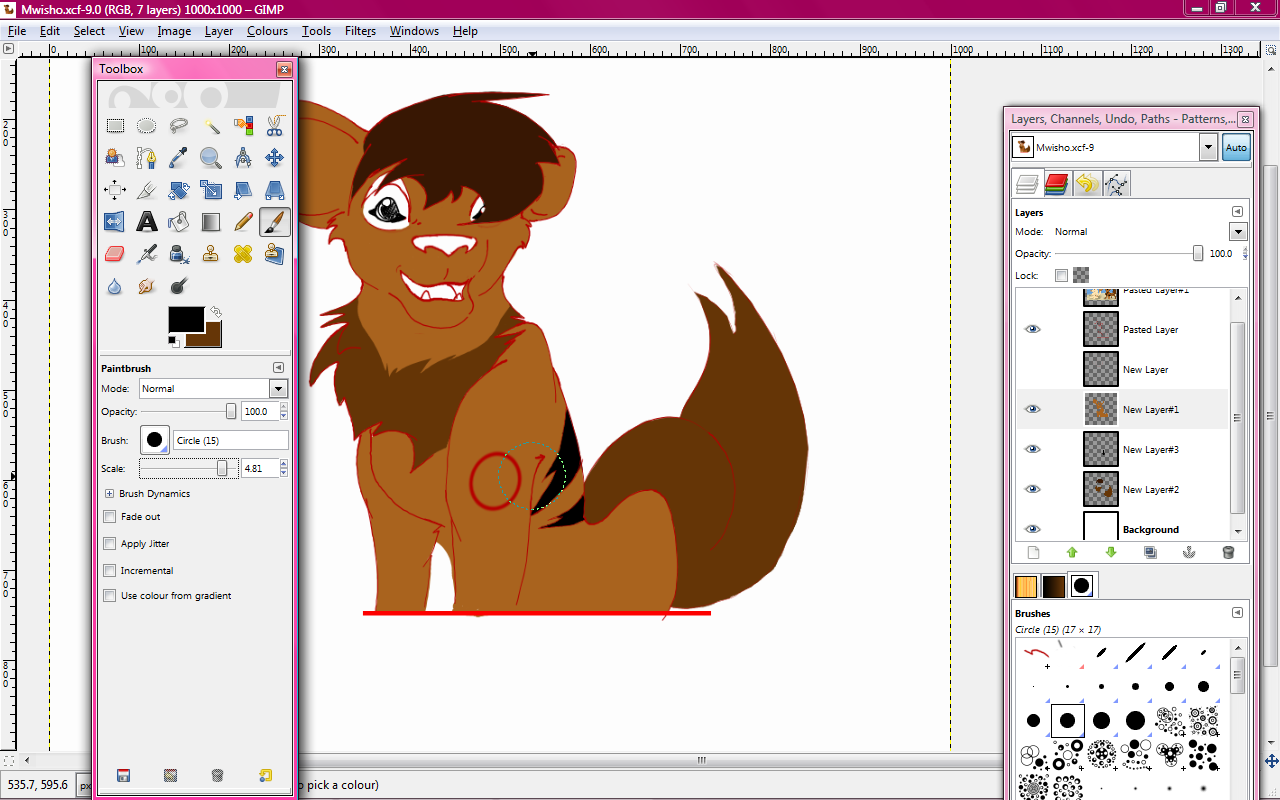
Task: Enable the Fade out checkbox
Action: click(110, 517)
